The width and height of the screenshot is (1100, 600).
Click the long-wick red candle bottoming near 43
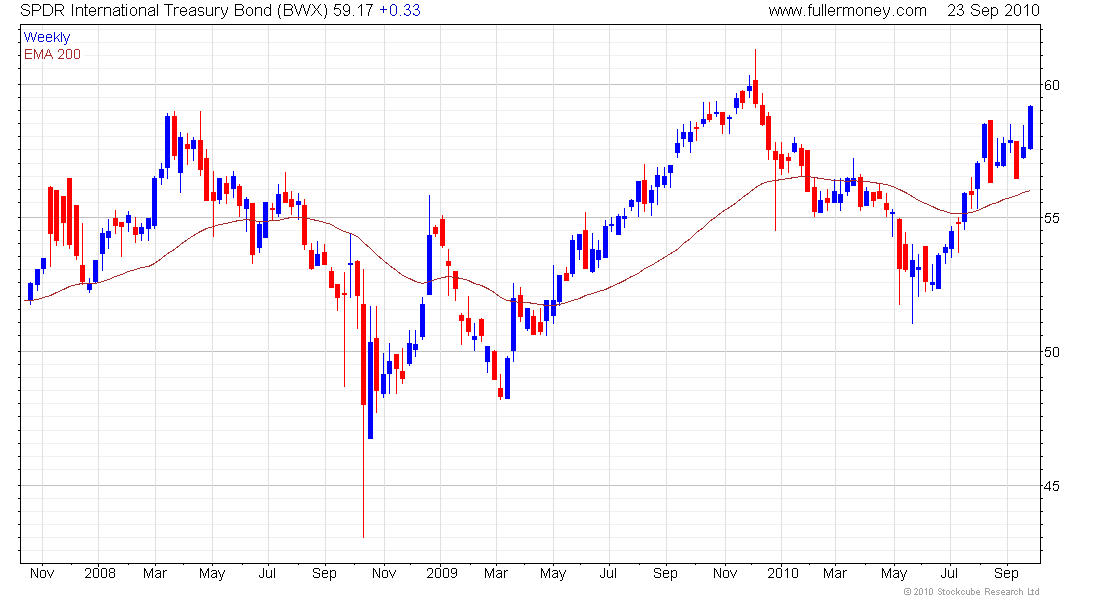click(x=363, y=405)
